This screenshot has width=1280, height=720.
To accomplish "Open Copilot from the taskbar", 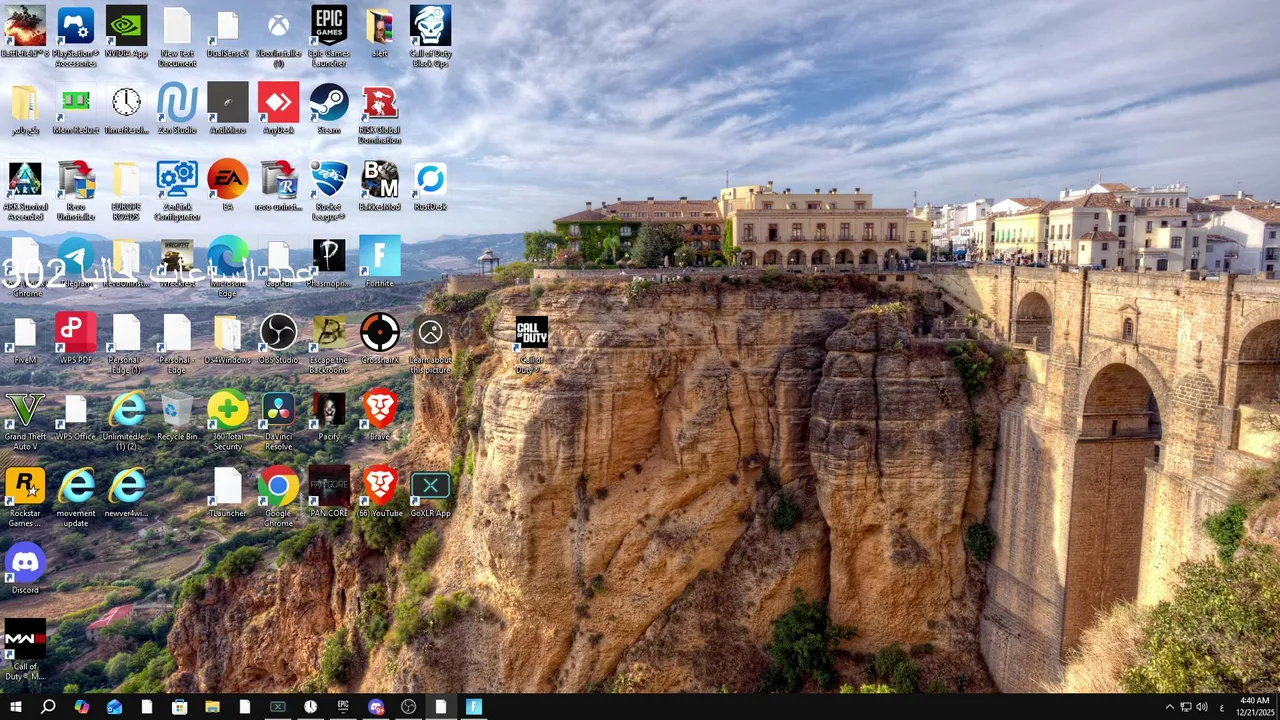I will pyautogui.click(x=81, y=707).
